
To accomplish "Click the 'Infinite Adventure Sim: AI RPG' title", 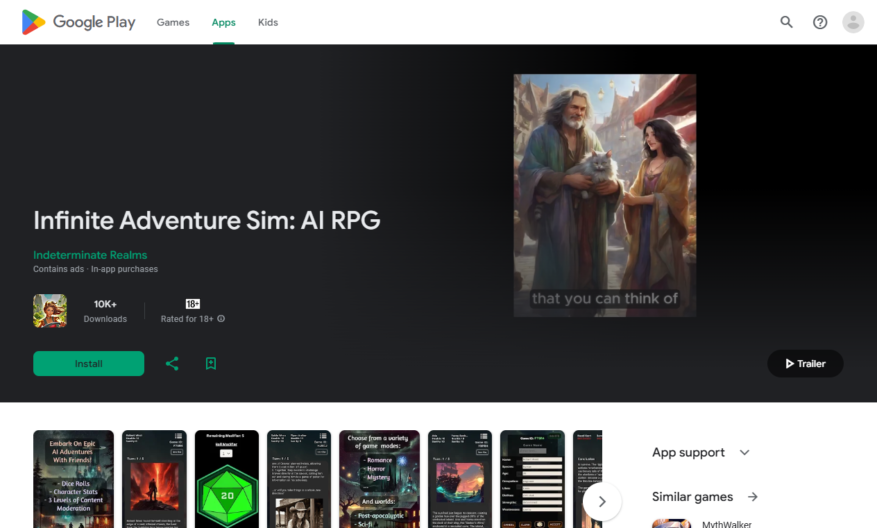I will [207, 220].
